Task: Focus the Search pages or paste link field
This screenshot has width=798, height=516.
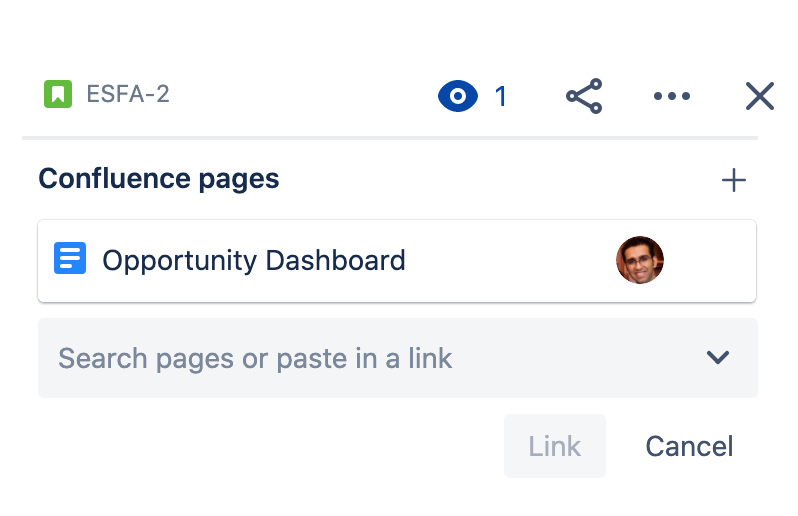Action: [397, 358]
